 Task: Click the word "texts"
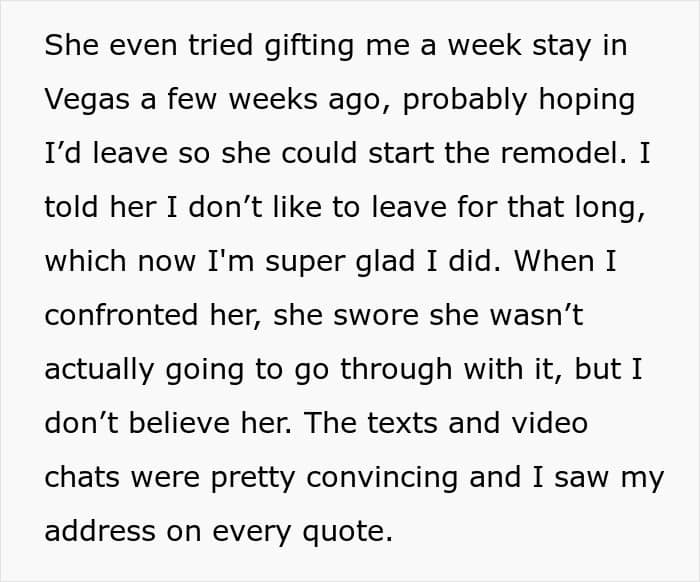[402, 423]
